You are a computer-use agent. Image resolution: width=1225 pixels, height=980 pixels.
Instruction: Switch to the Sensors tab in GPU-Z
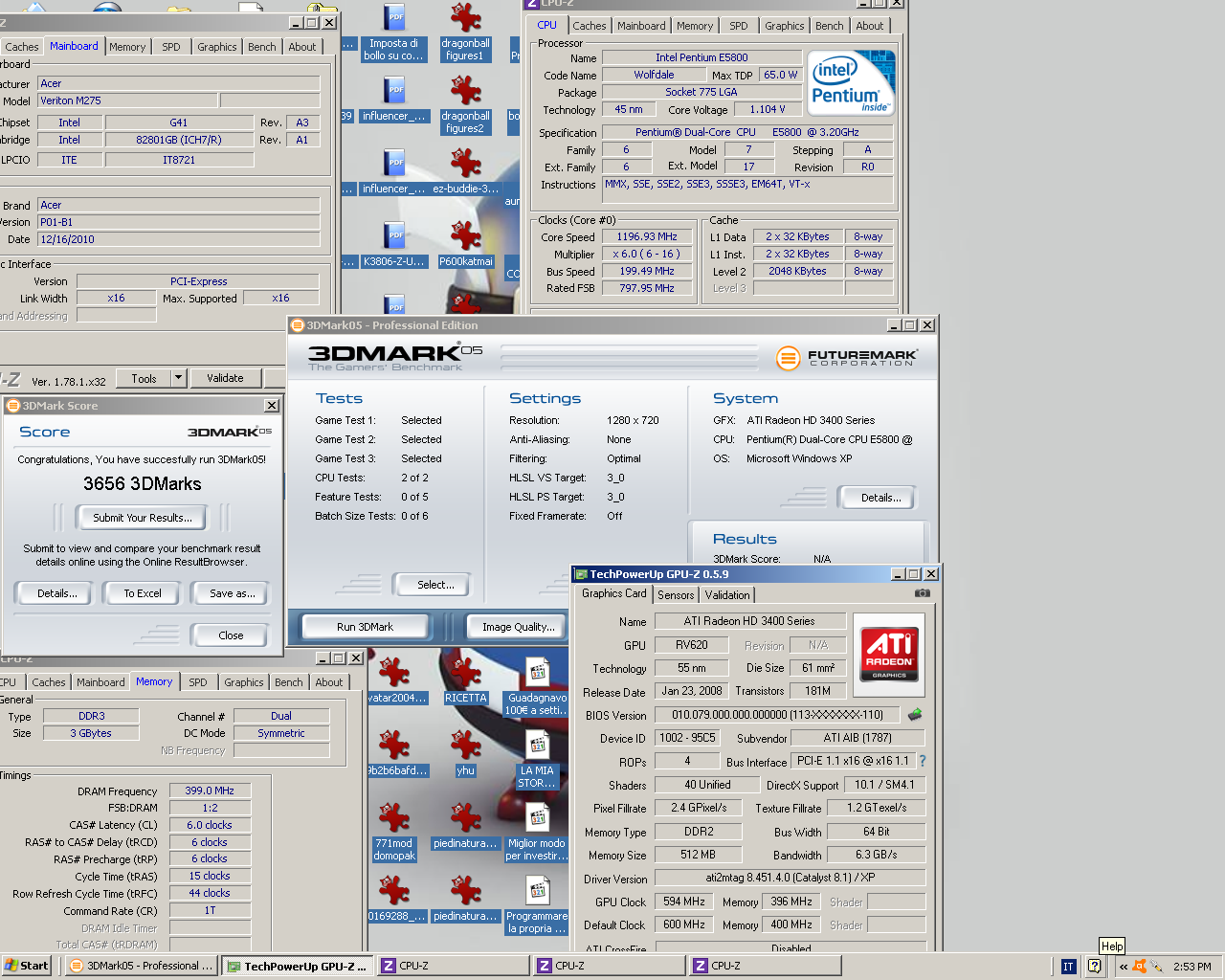676,595
